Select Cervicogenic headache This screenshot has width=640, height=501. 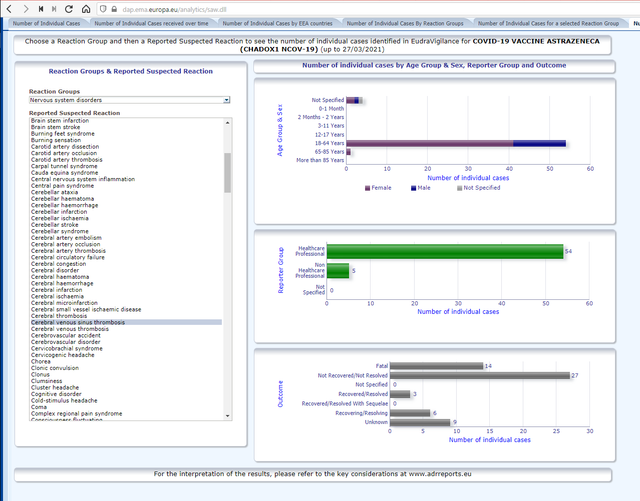tap(62, 355)
